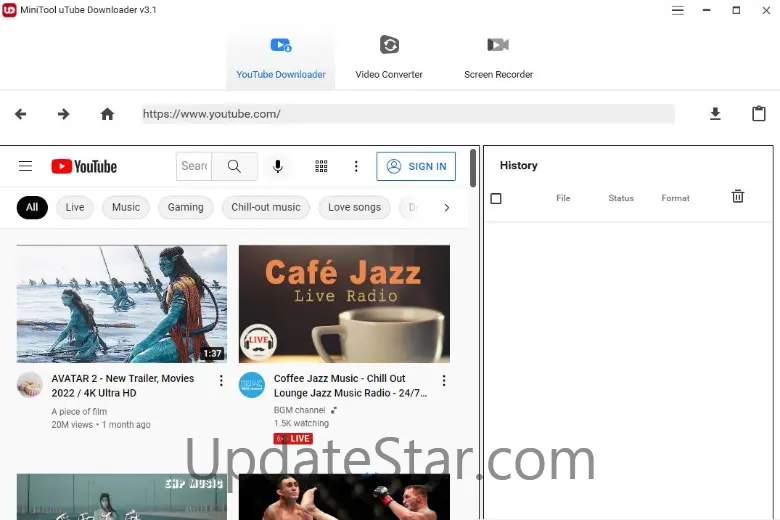Click the 20M views text
The image size is (780, 520).
72,424
